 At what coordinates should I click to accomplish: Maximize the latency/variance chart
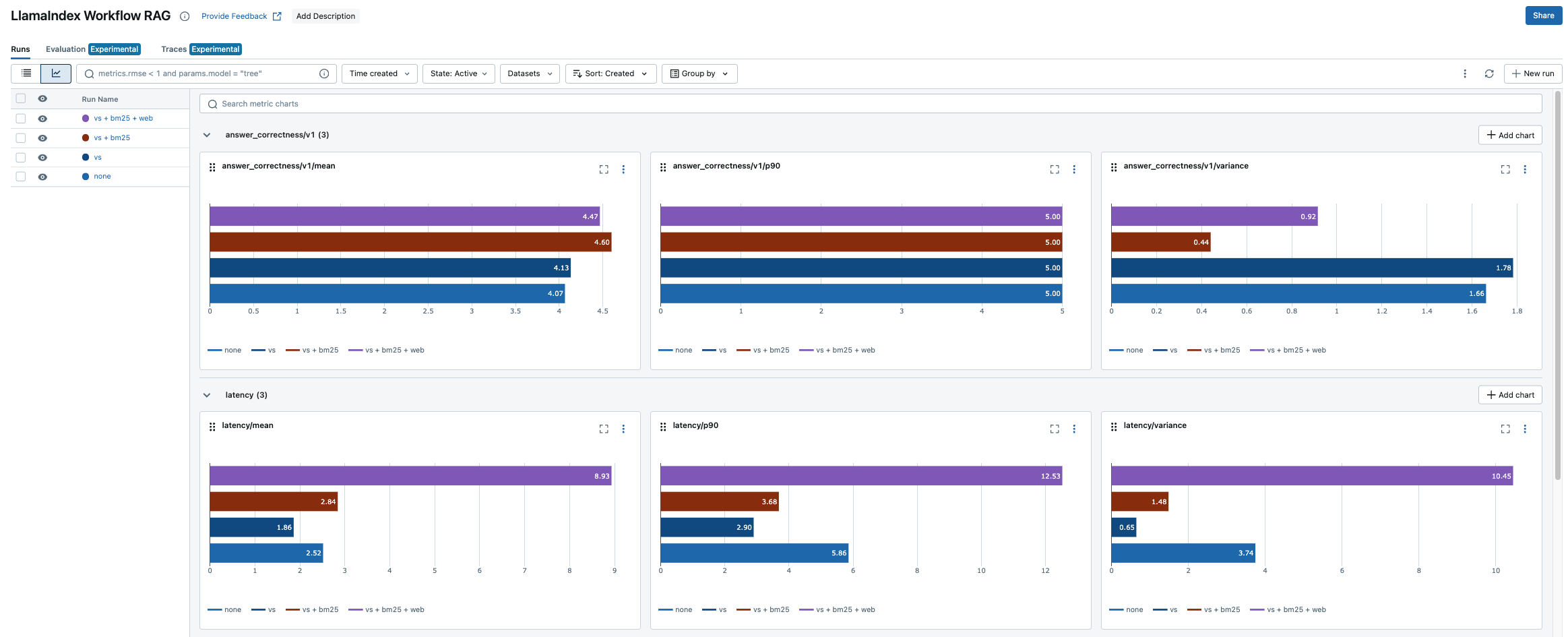point(1505,429)
